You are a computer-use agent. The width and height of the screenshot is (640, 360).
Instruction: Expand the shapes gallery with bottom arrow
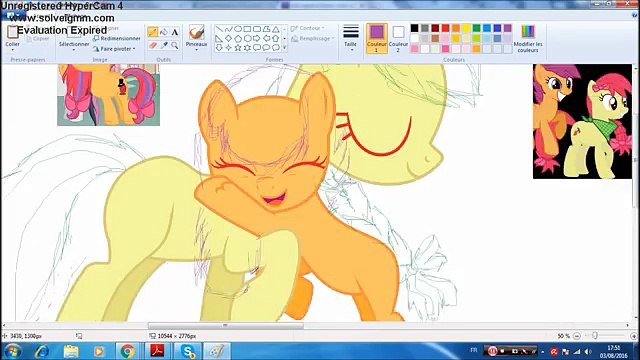[x=284, y=48]
